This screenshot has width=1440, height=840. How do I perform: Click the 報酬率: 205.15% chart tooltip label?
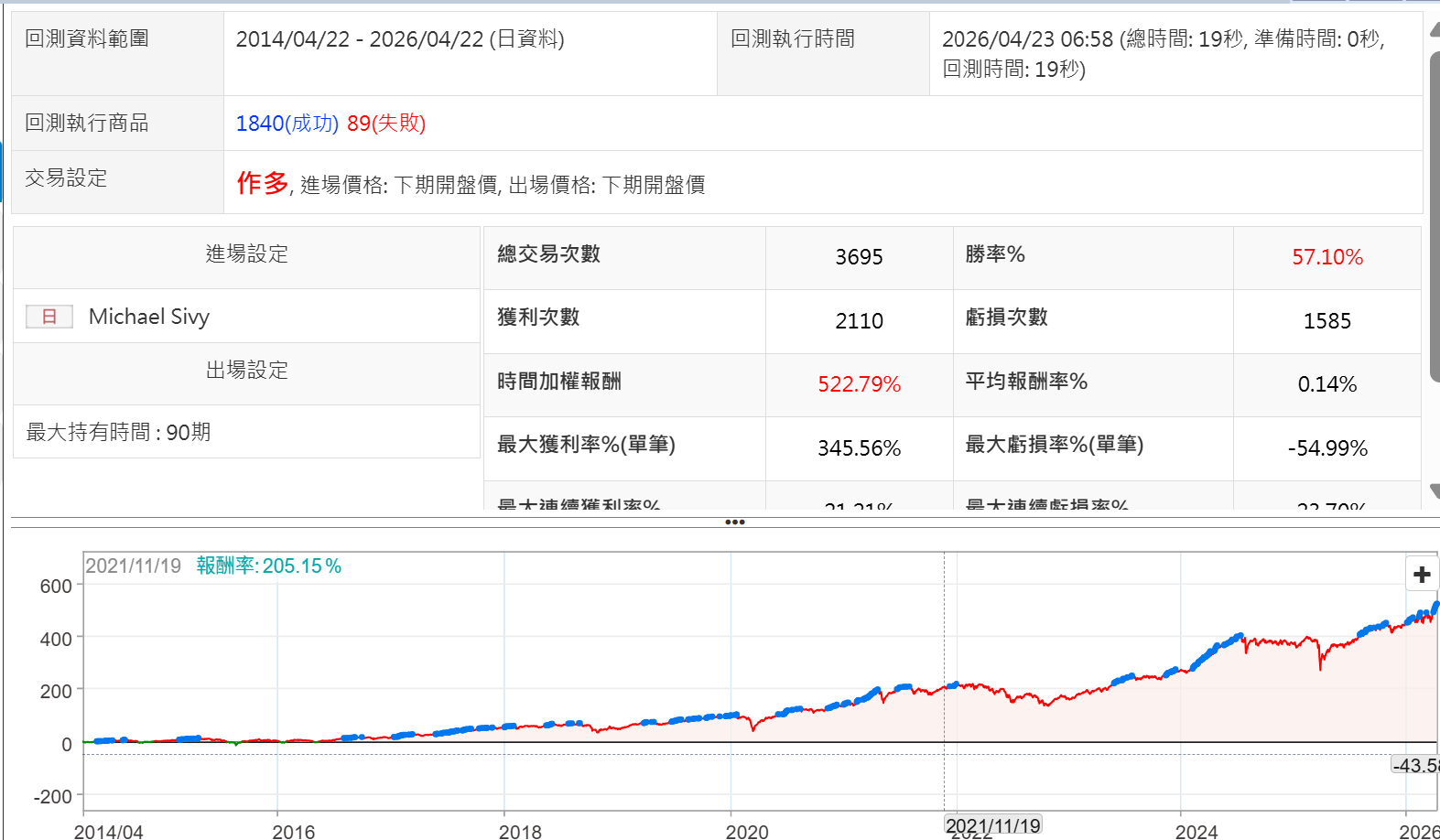[268, 566]
